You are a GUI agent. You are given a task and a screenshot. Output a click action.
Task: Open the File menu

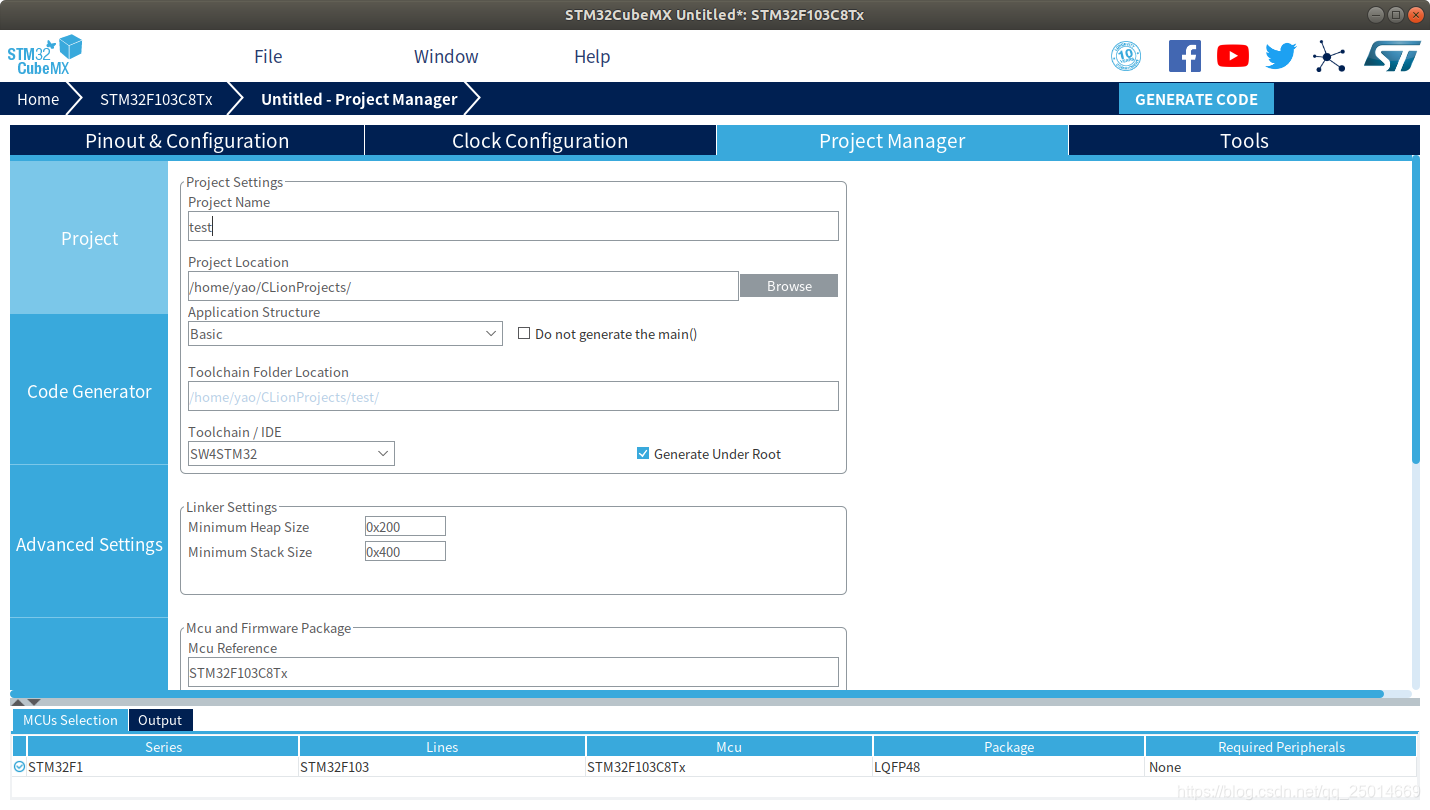click(268, 56)
